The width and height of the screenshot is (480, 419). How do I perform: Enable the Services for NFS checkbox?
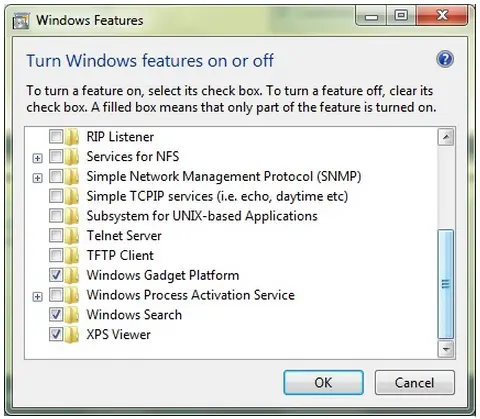pyautogui.click(x=56, y=156)
